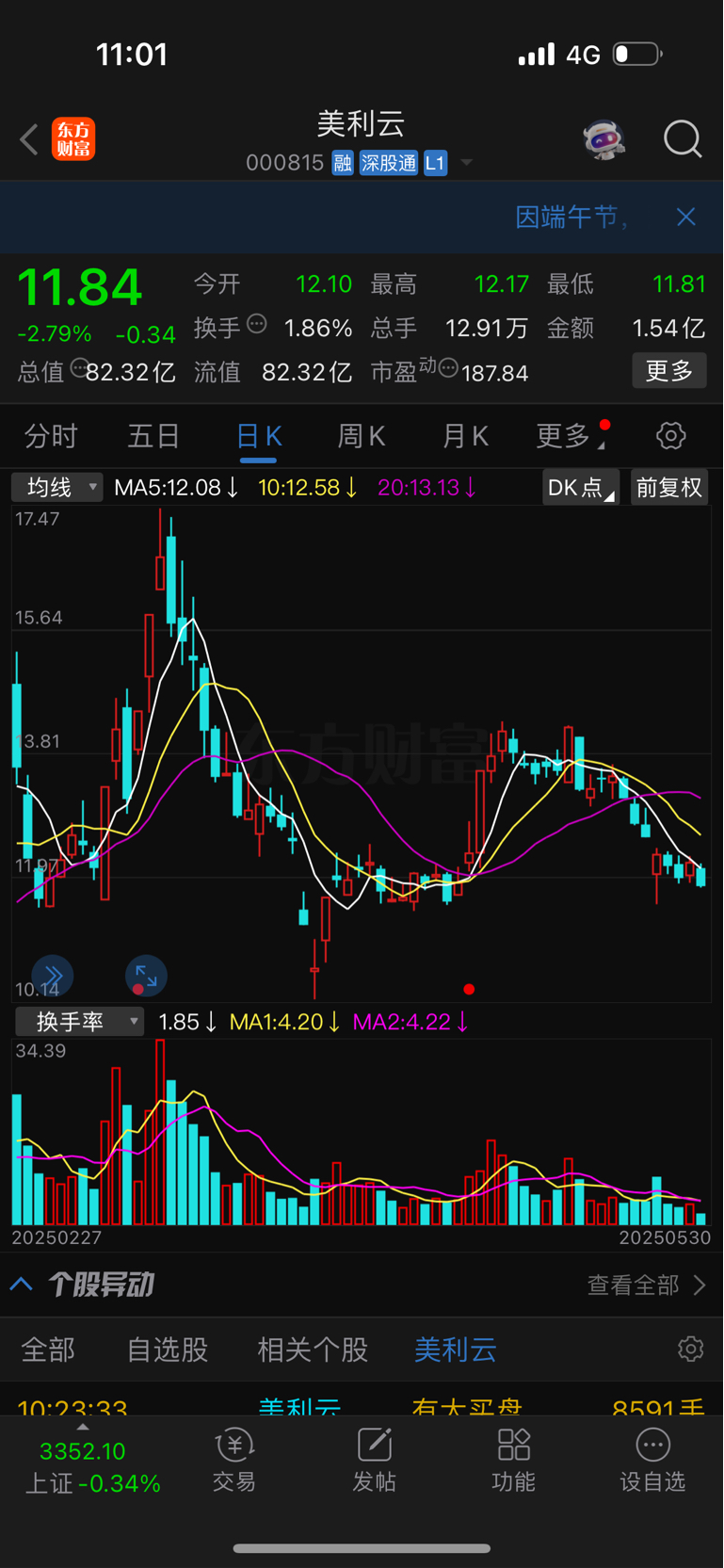Dismiss the 因端午节 notice banner
The image size is (724, 1568).
click(x=686, y=217)
